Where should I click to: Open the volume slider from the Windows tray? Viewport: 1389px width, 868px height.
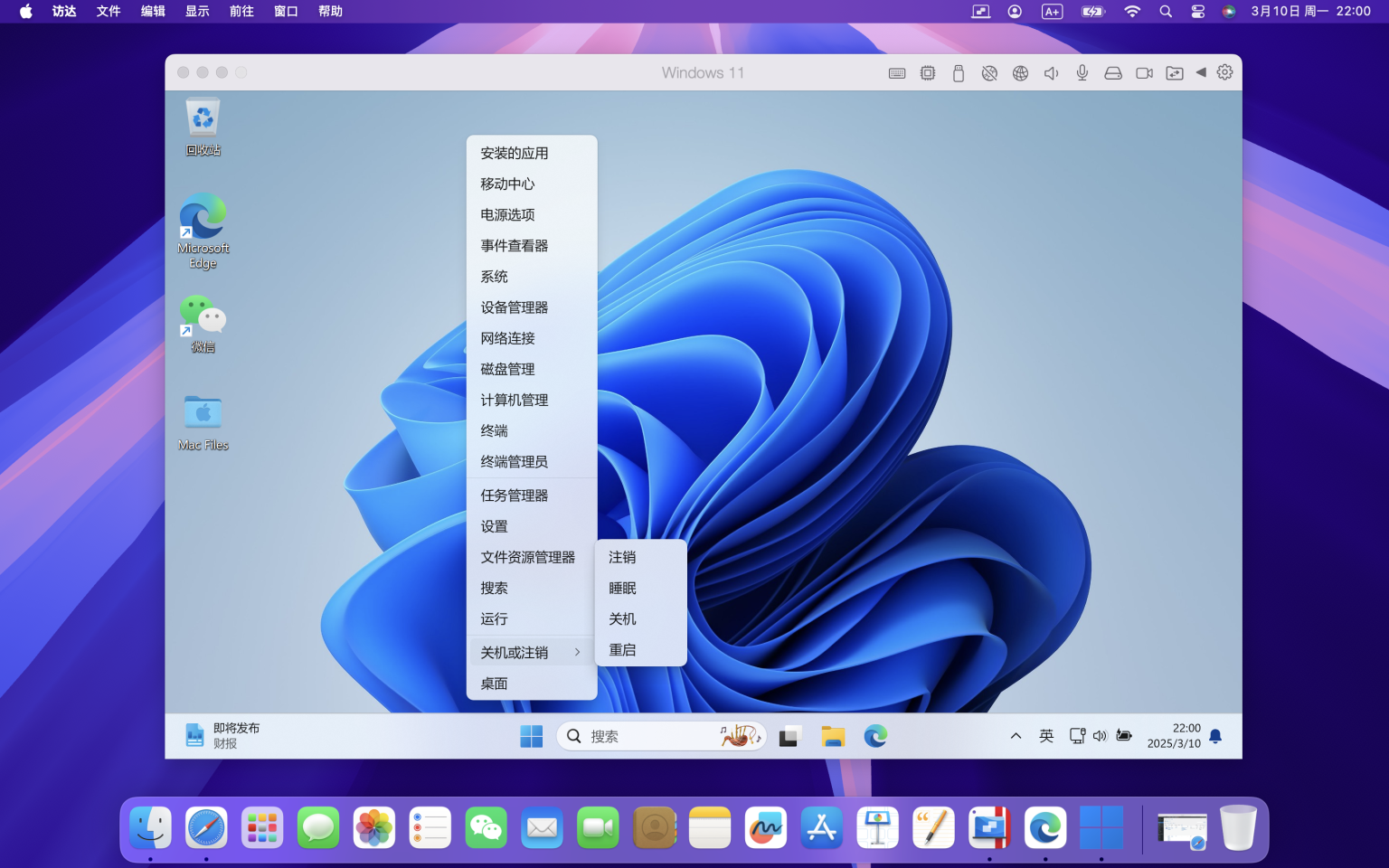click(1100, 736)
